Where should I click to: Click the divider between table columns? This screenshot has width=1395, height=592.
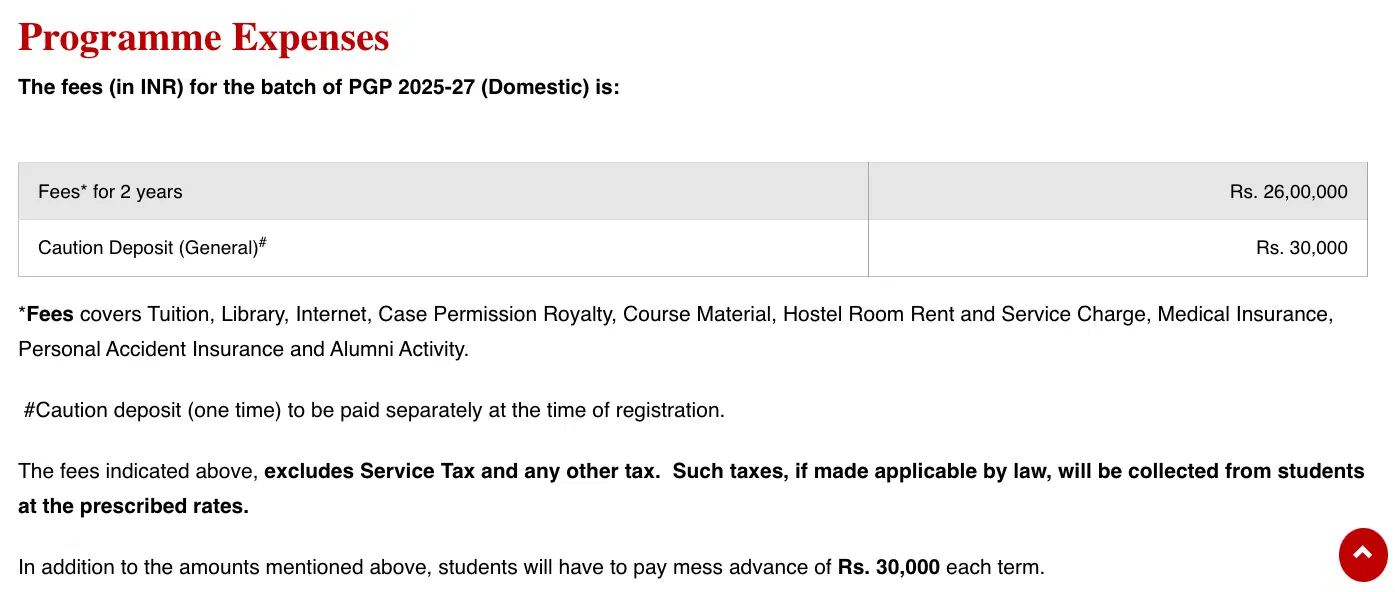868,219
